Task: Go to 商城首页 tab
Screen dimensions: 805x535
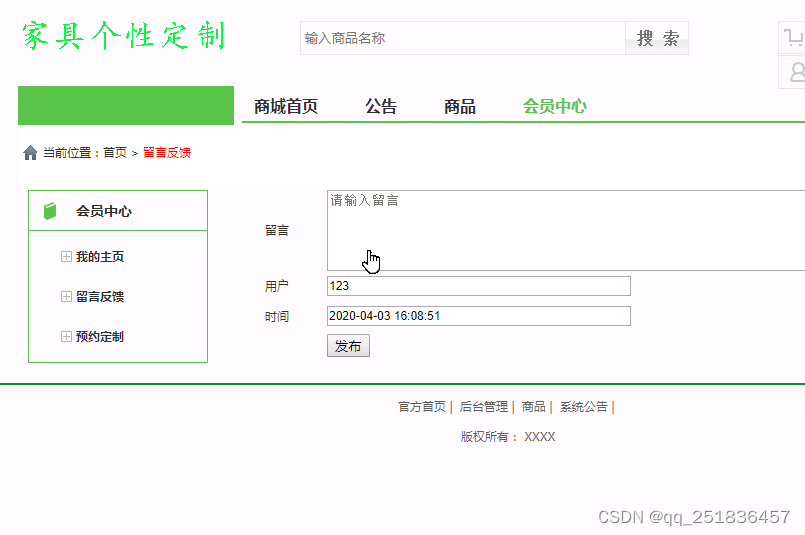Action: pyautogui.click(x=286, y=107)
